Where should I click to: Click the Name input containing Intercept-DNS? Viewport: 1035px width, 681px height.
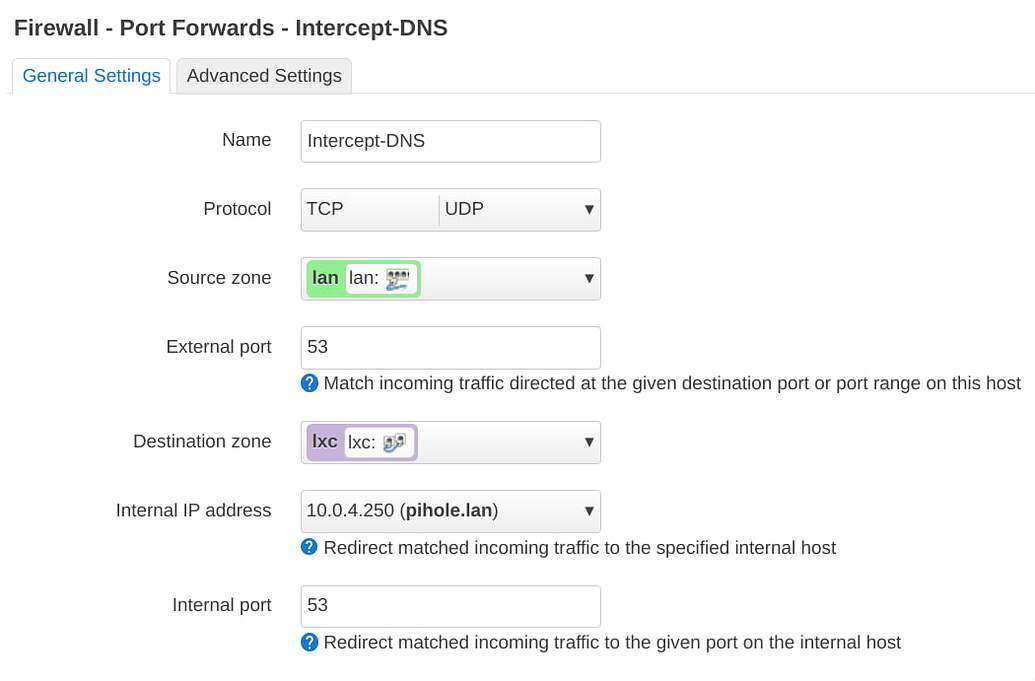tap(450, 141)
